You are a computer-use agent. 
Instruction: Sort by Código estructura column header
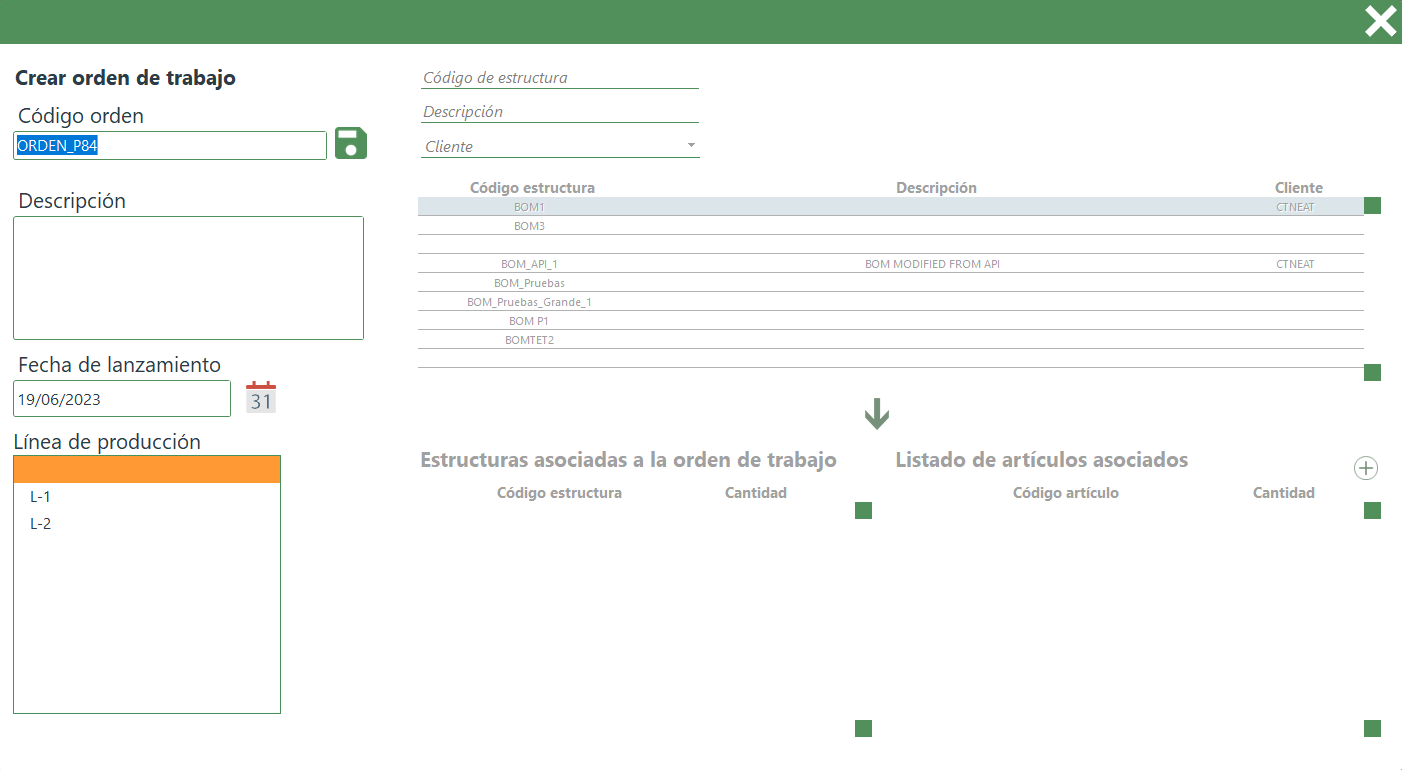(x=532, y=188)
